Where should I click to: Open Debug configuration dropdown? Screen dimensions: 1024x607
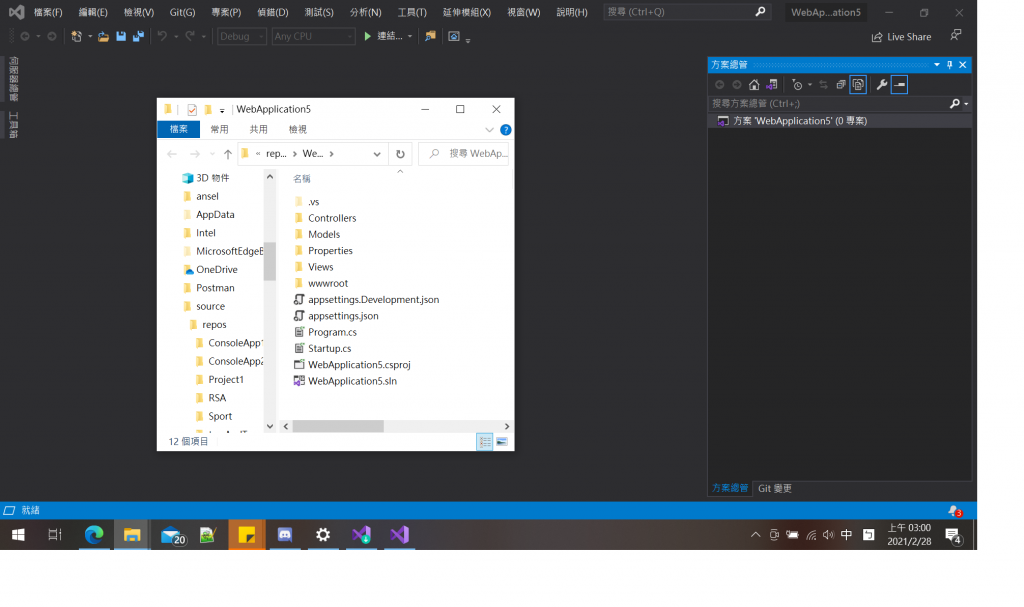click(242, 37)
